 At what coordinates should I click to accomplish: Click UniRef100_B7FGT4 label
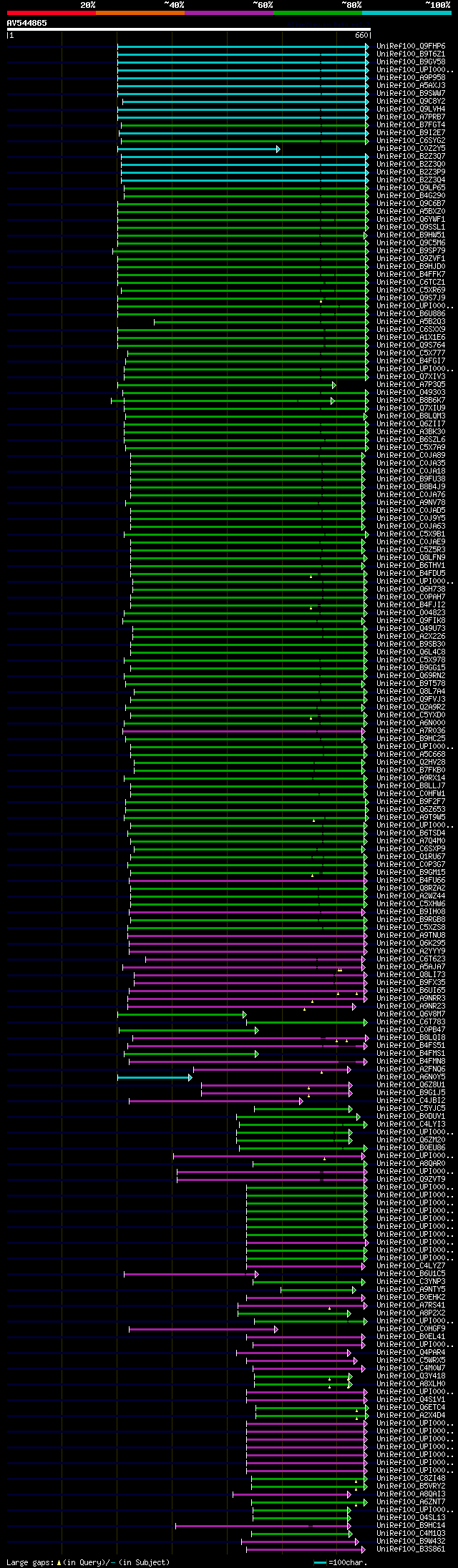[x=411, y=125]
